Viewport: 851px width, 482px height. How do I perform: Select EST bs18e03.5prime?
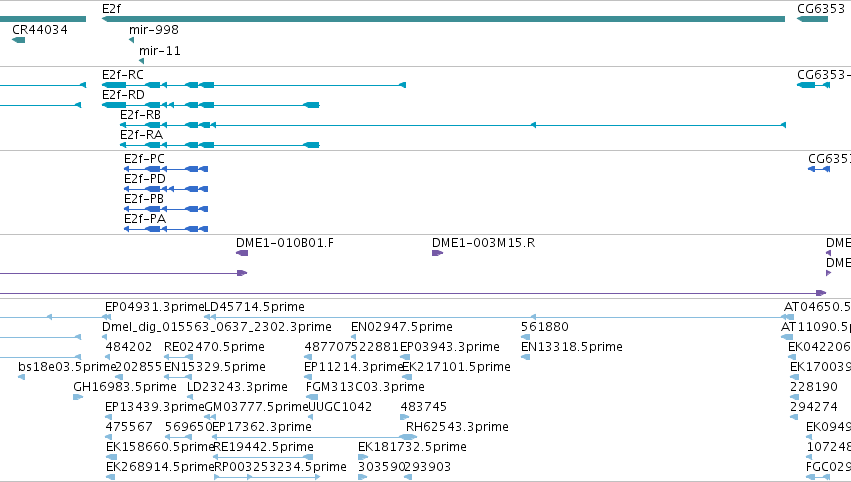67,367
